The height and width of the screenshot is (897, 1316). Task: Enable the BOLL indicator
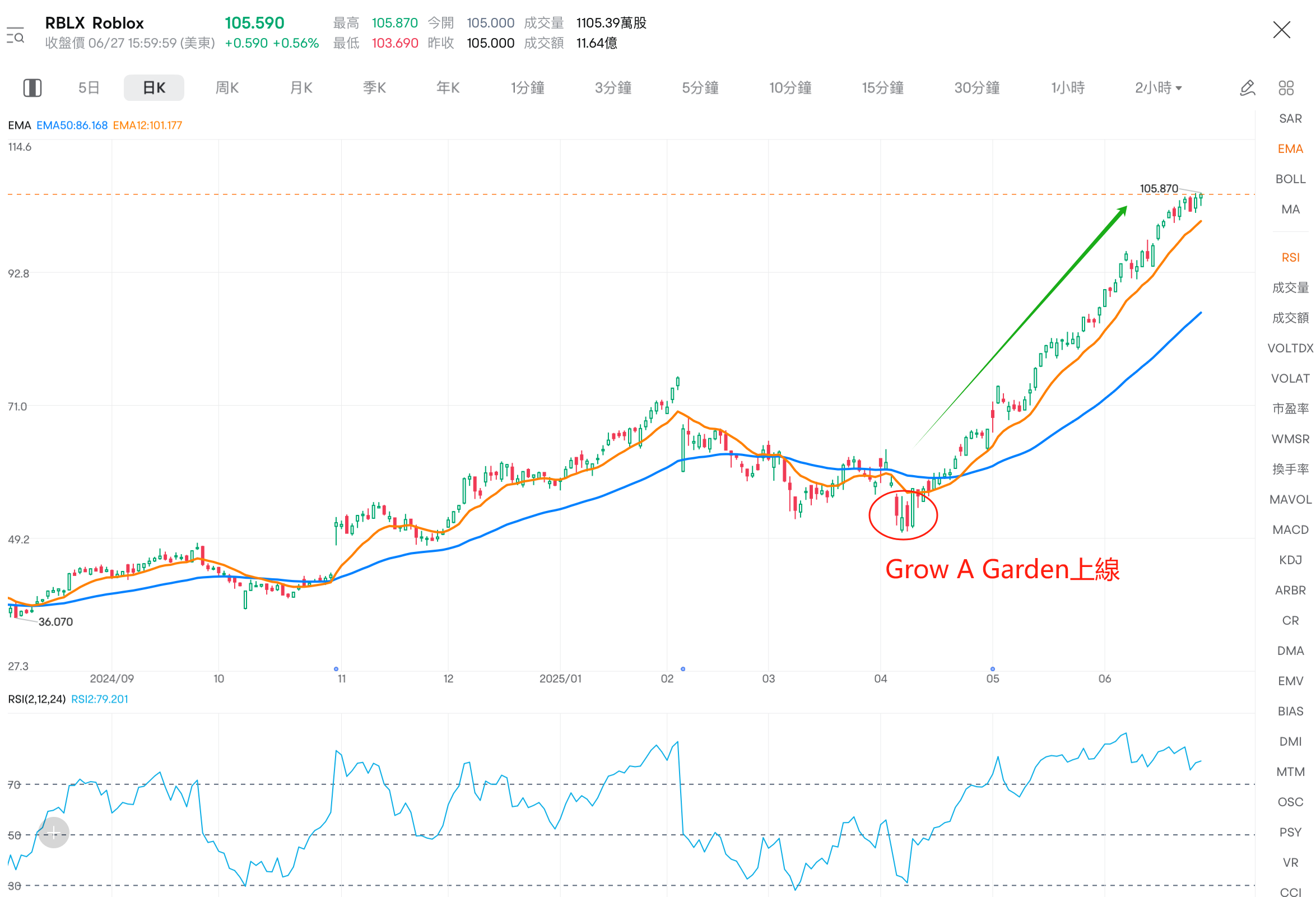click(x=1290, y=178)
